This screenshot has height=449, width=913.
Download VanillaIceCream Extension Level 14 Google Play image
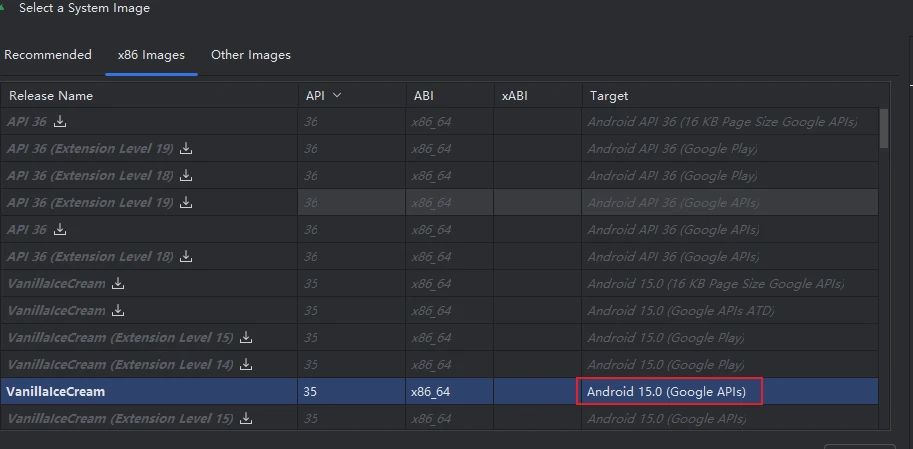tap(246, 365)
